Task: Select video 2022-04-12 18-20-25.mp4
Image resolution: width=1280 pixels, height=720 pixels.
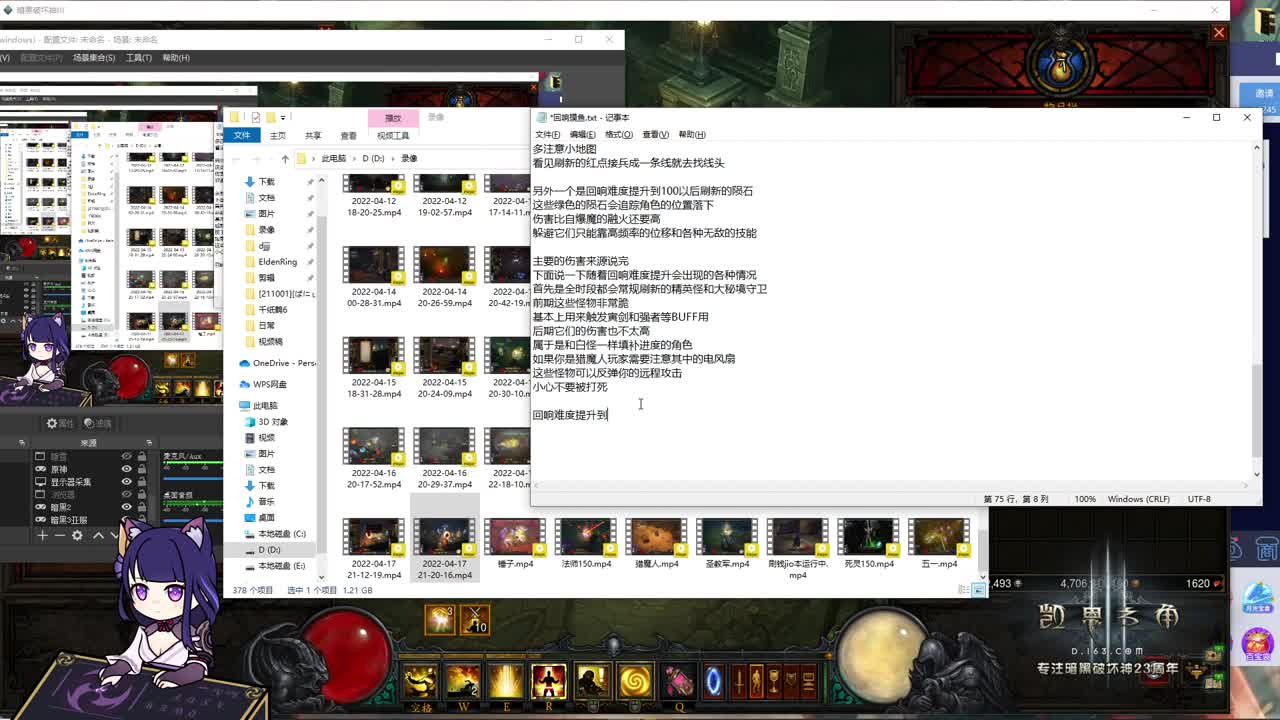Action: pyautogui.click(x=374, y=195)
